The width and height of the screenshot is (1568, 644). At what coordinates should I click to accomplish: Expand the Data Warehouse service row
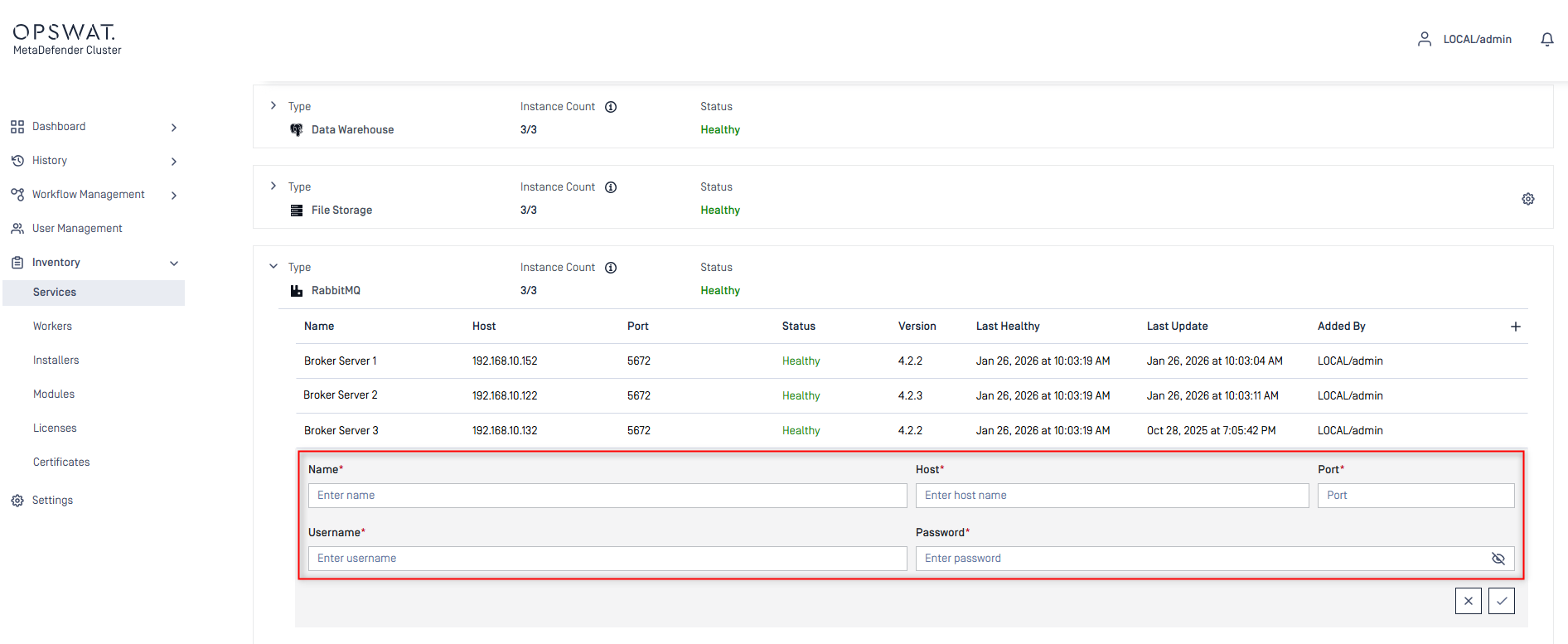pos(273,106)
